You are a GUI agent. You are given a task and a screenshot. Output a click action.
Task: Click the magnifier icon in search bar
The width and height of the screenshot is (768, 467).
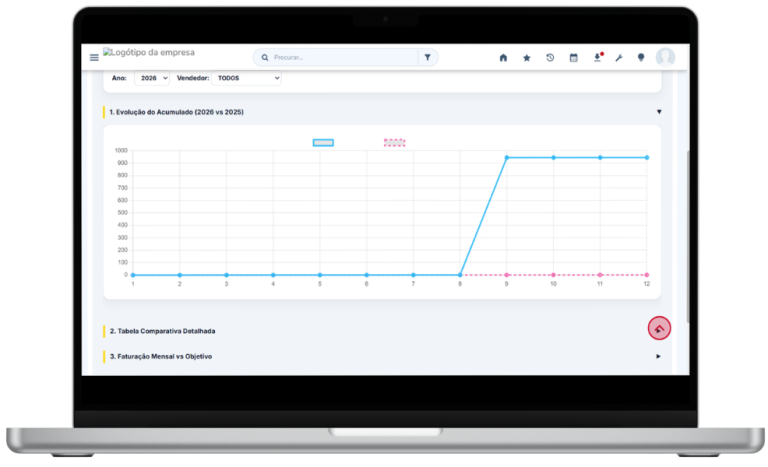[264, 58]
